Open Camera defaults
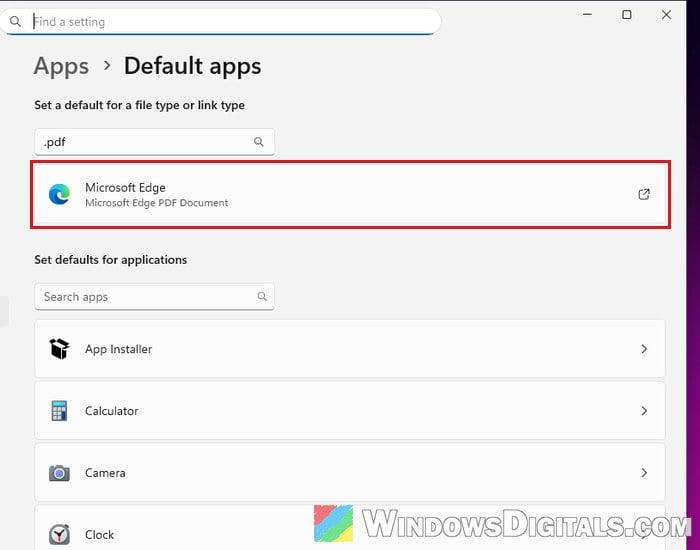Image resolution: width=700 pixels, height=550 pixels. (350, 473)
